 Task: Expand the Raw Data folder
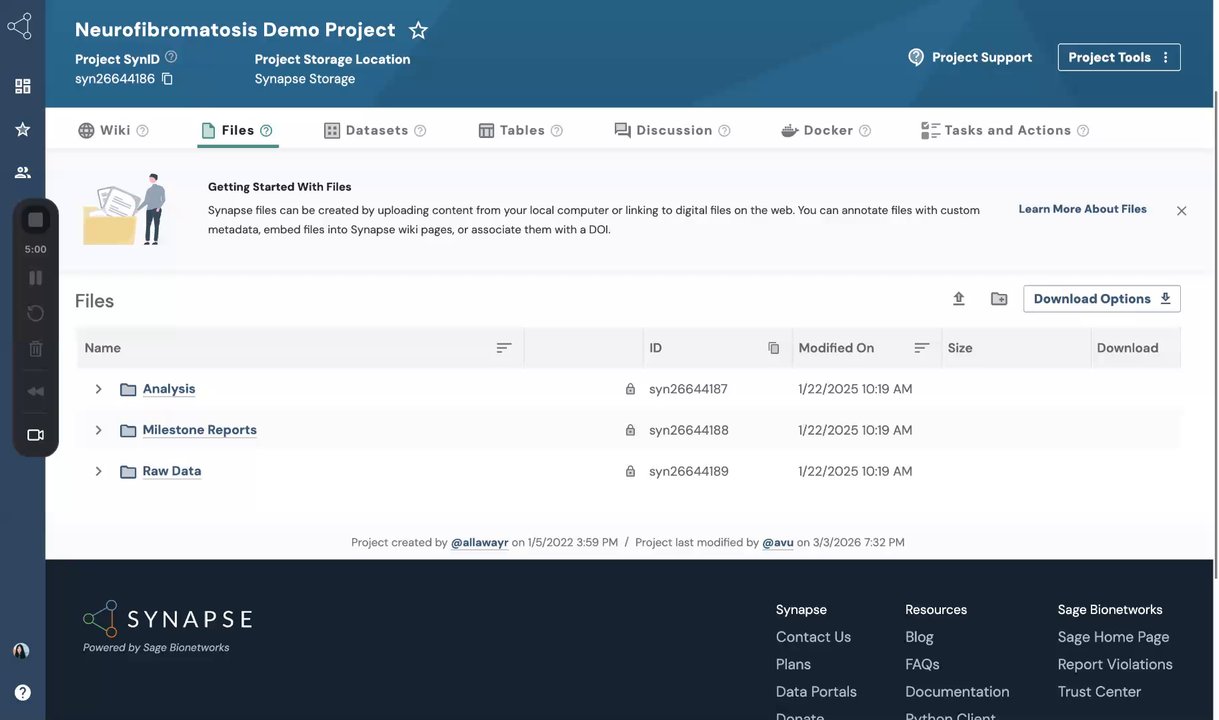[x=98, y=471]
